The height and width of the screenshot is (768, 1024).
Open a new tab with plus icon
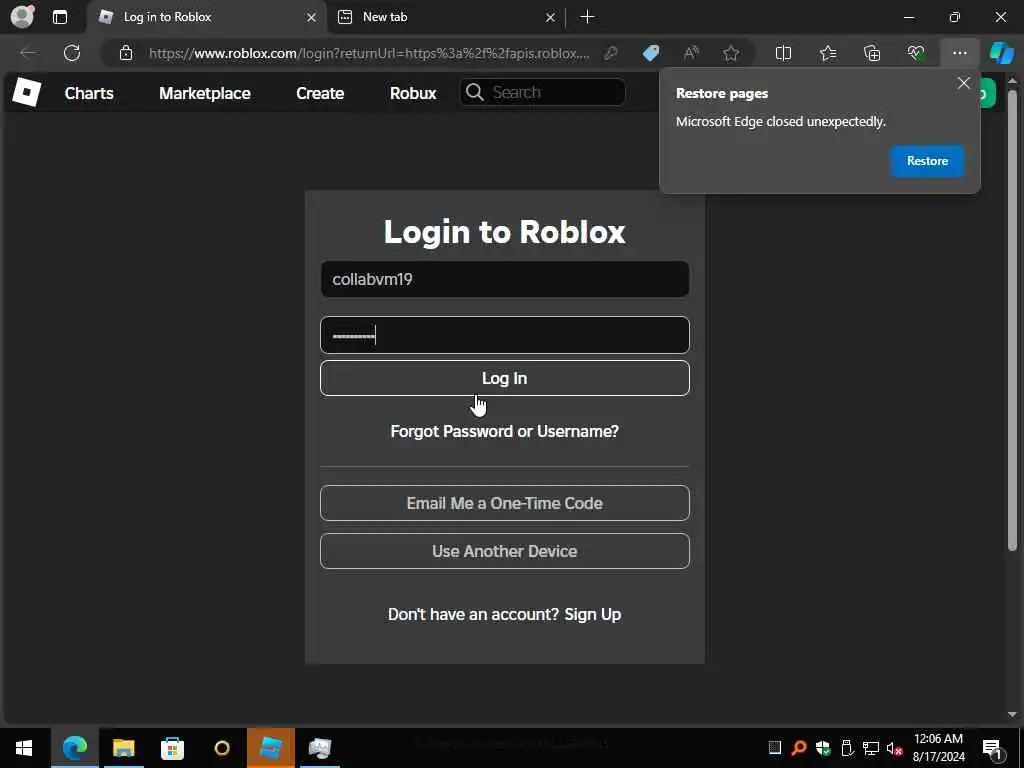click(587, 17)
